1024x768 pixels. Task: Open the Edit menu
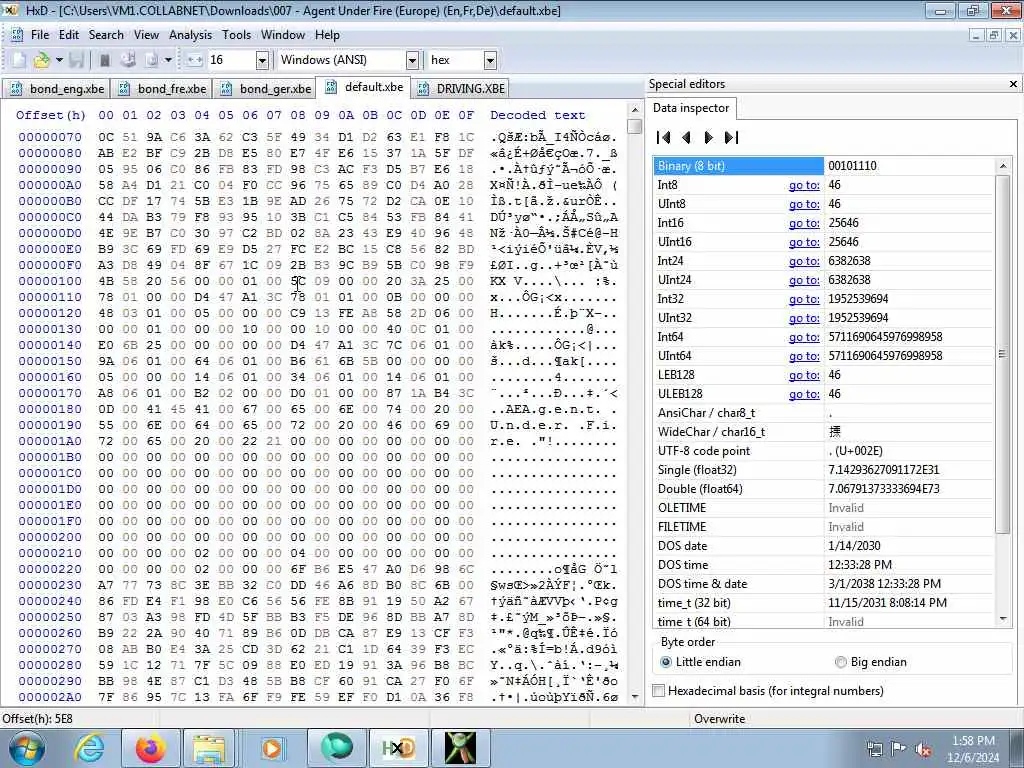click(69, 35)
